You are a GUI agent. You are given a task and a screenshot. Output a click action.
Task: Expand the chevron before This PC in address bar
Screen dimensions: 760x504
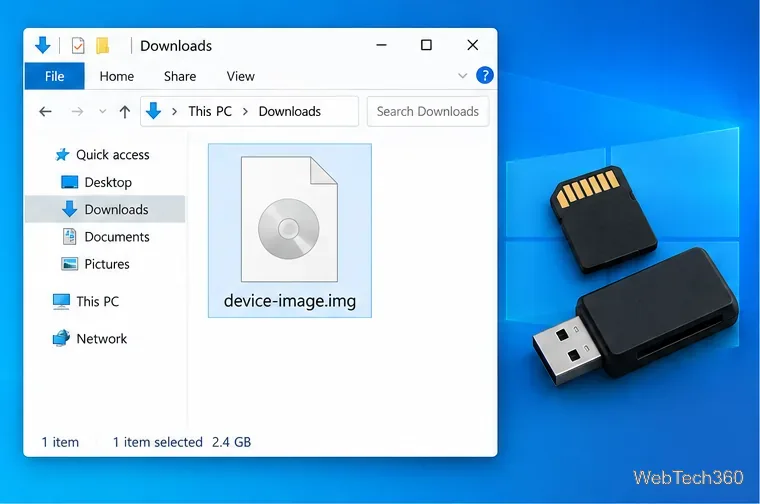[174, 111]
